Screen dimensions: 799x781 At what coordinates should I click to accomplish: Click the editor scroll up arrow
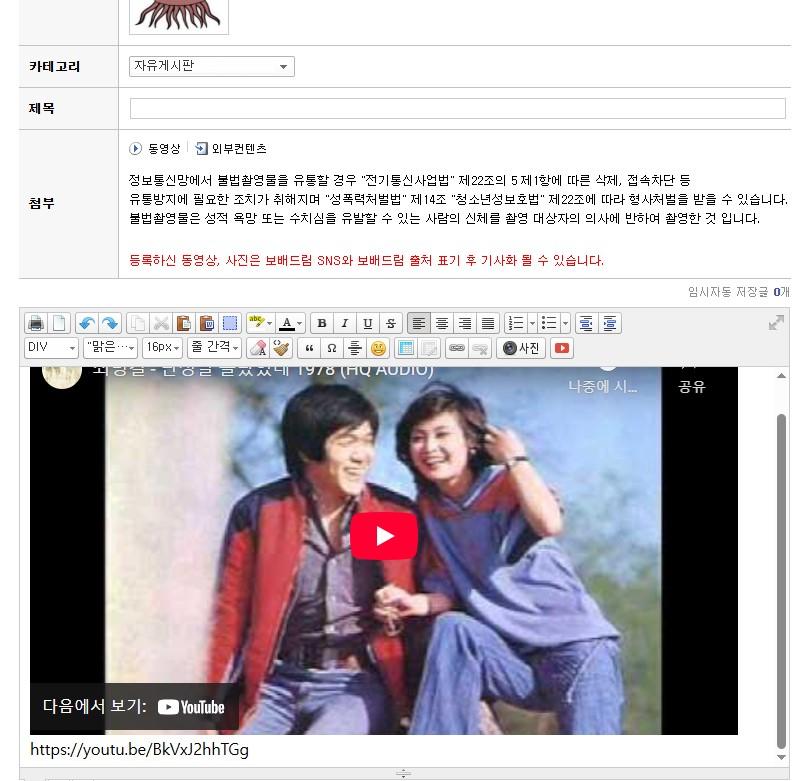point(781,375)
